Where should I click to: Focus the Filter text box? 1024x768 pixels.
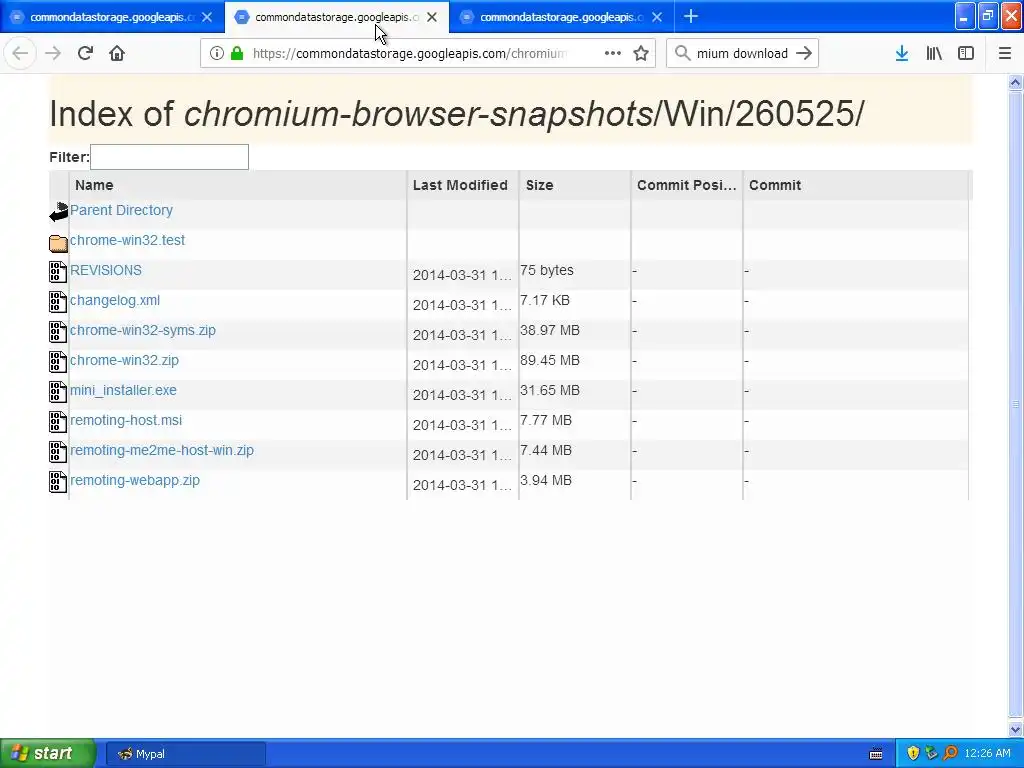click(169, 157)
